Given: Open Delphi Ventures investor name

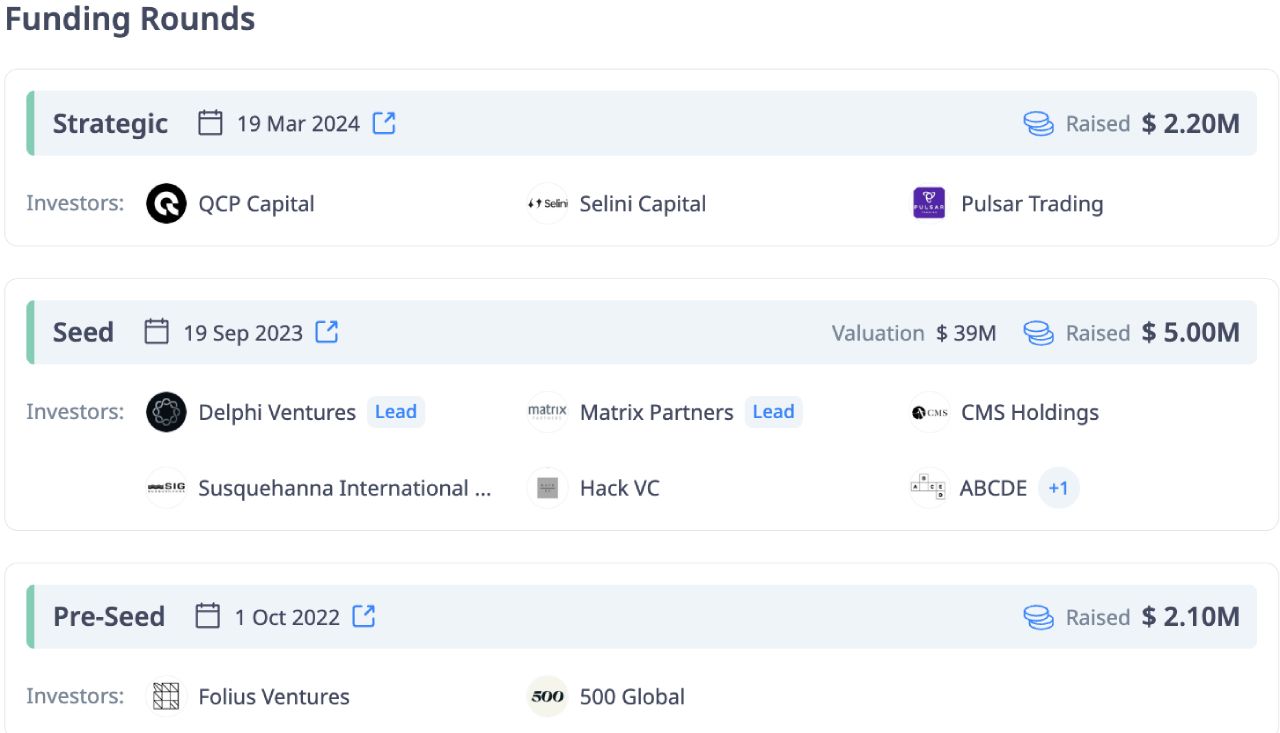Looking at the screenshot, I should tap(277, 412).
